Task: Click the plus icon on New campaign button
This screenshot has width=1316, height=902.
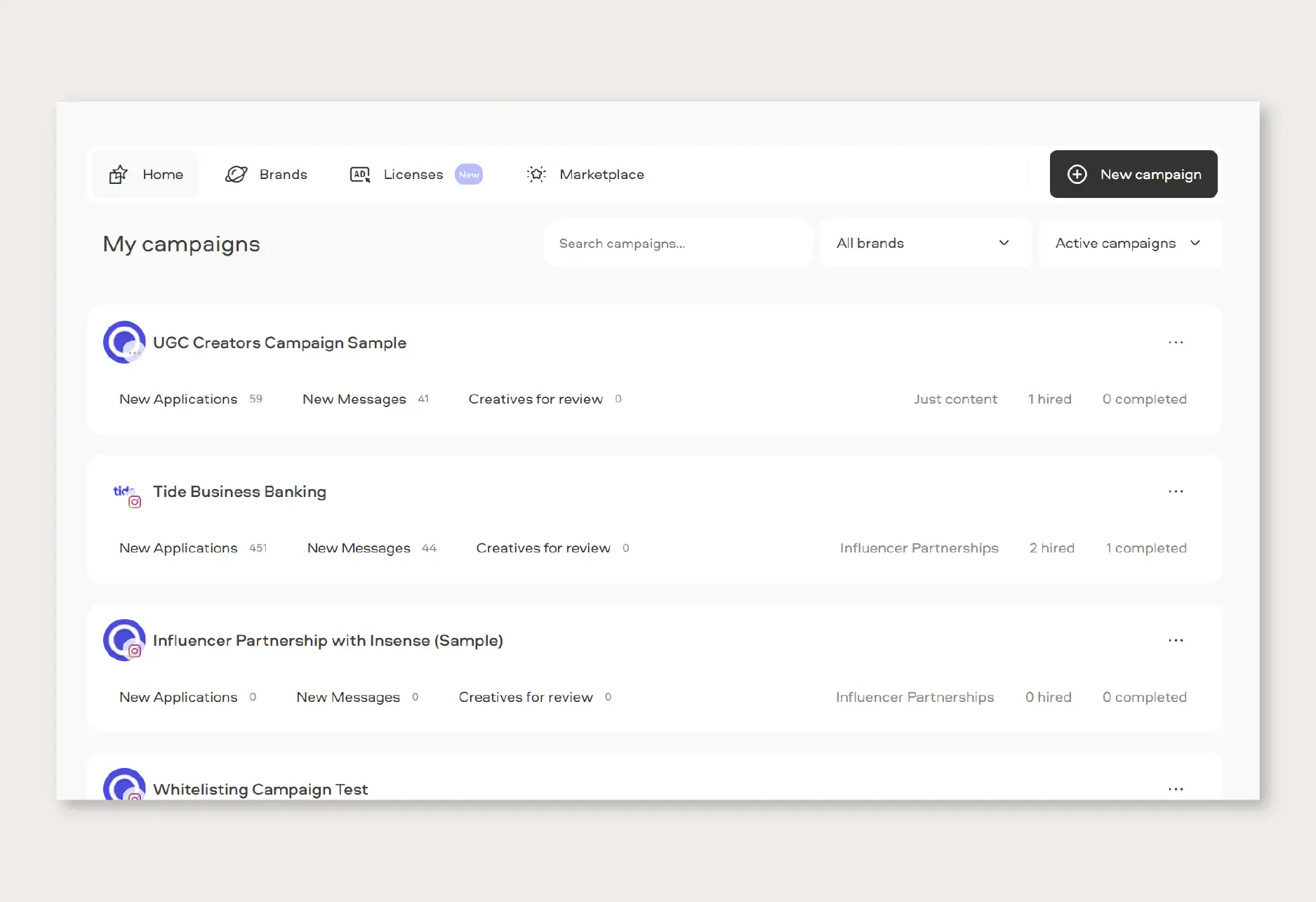Action: coord(1077,174)
